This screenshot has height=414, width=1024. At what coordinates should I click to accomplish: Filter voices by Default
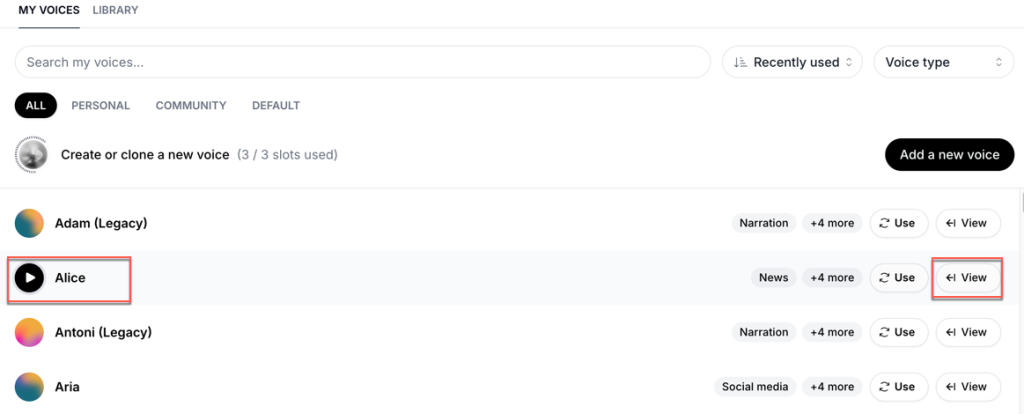click(276, 105)
